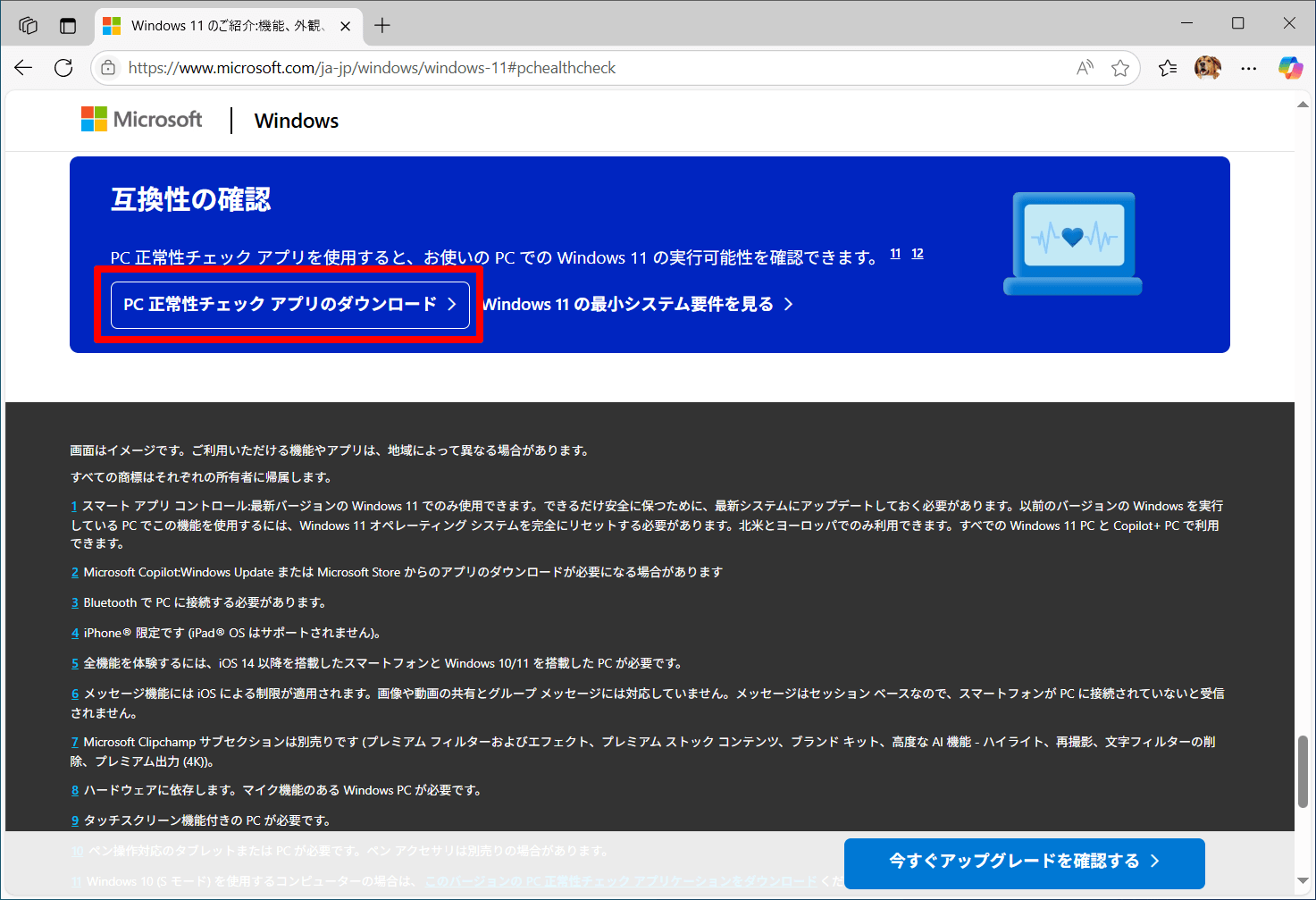Click text 互換性の確認 heading
1316x900 pixels.
click(x=191, y=199)
